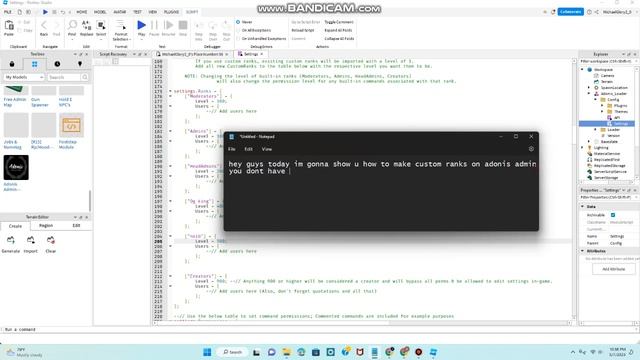Collapse the Data section in Properties
Image resolution: width=640 pixels, height=360 pixels.
point(582,207)
